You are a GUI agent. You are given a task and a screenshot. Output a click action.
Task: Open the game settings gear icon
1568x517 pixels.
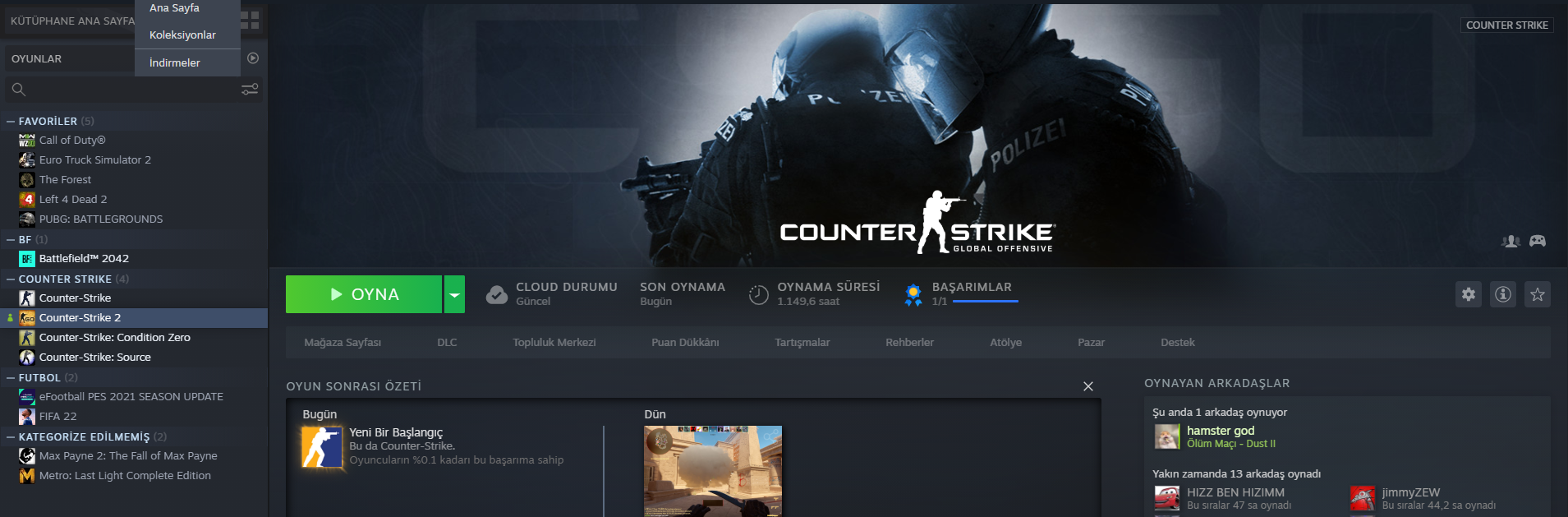(1469, 294)
